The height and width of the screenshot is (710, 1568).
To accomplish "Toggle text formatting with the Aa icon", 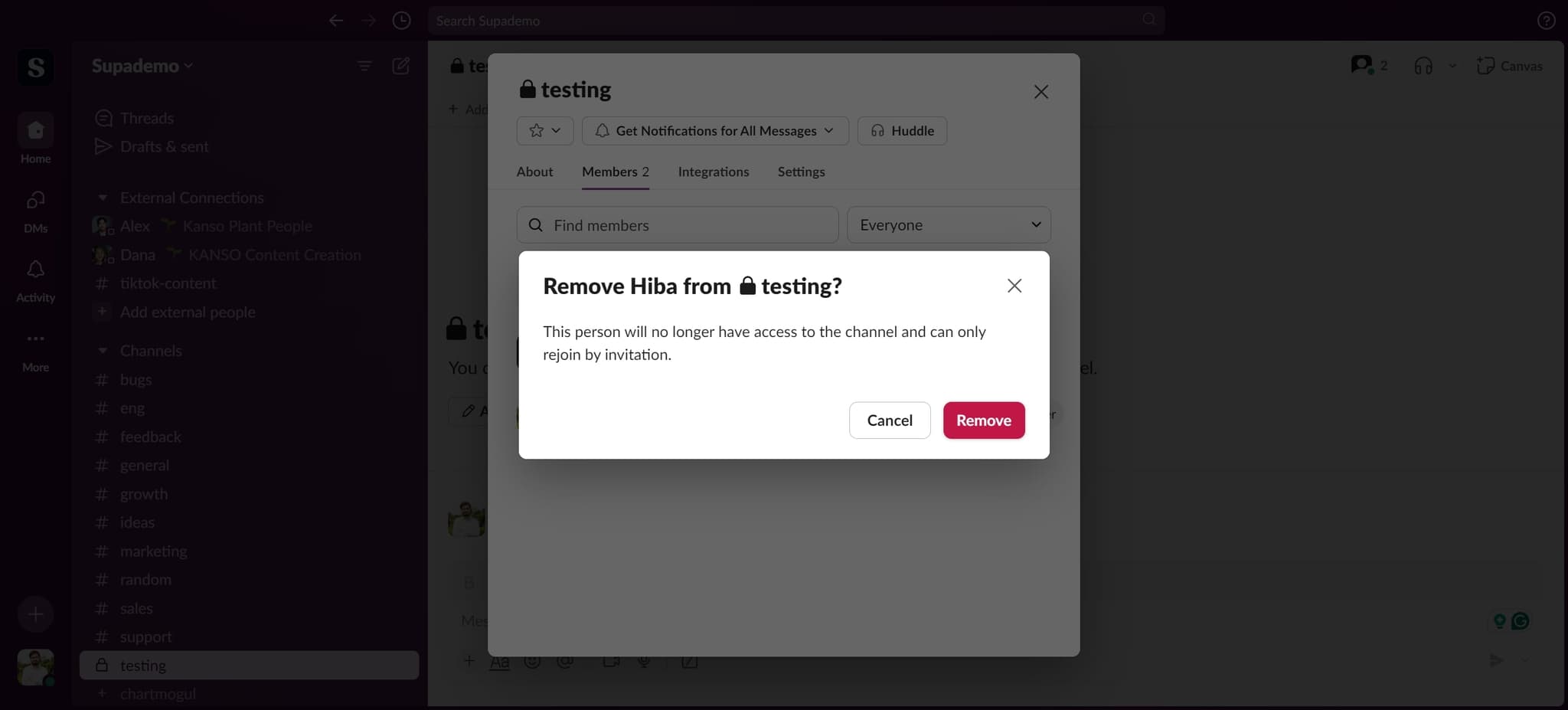I will pos(499,662).
